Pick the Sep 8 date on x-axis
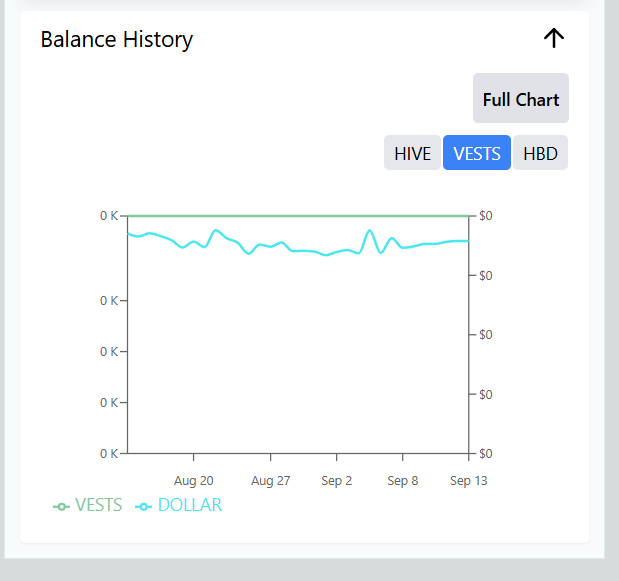 (402, 481)
